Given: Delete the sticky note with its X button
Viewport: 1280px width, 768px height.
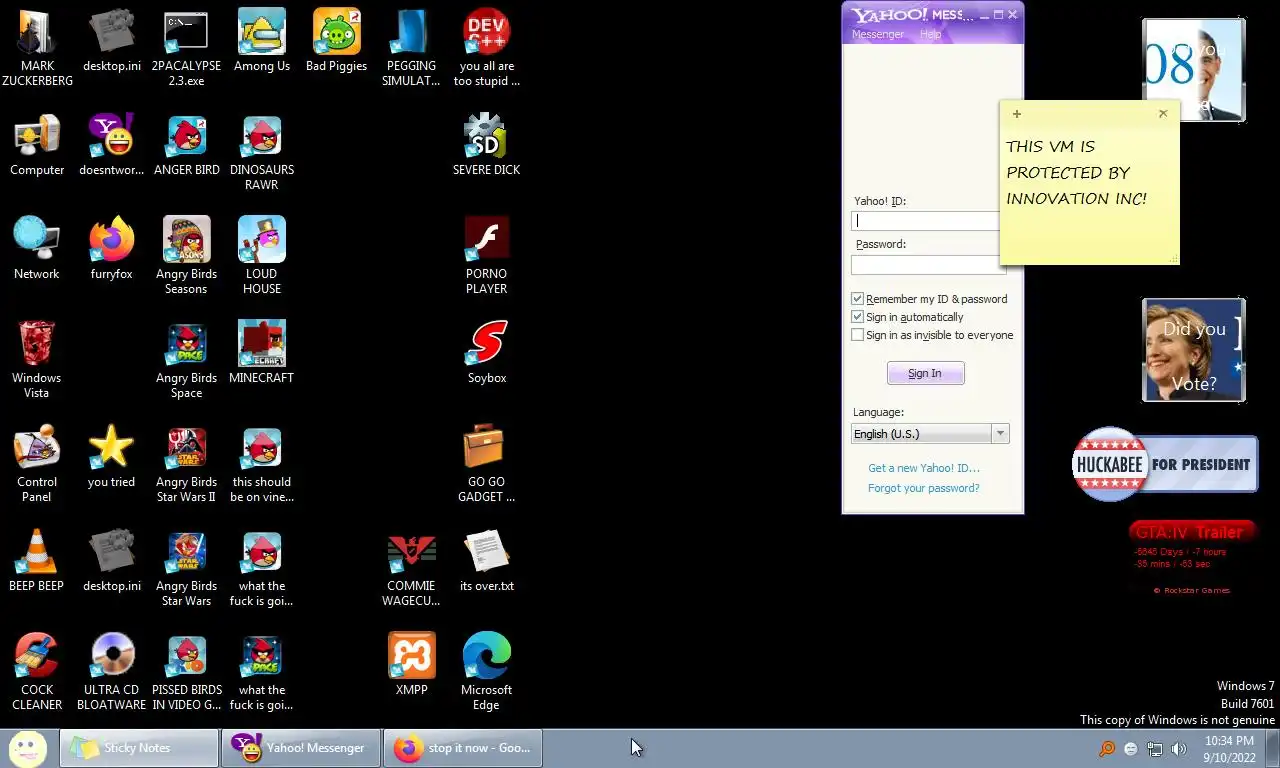Looking at the screenshot, I should pyautogui.click(x=1163, y=114).
